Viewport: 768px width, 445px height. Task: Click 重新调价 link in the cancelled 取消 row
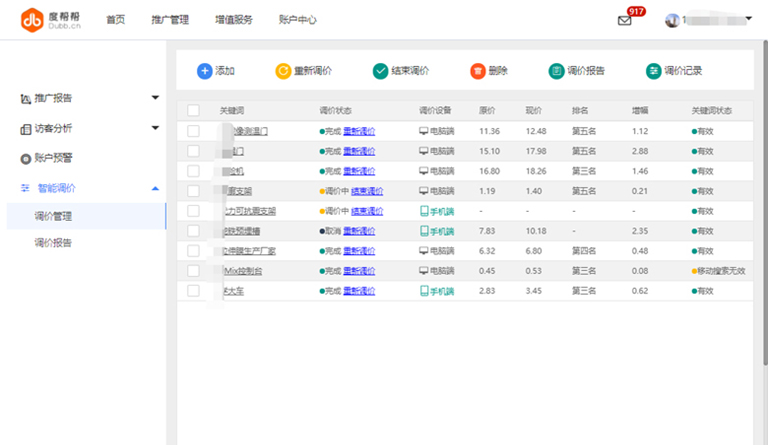coord(359,231)
